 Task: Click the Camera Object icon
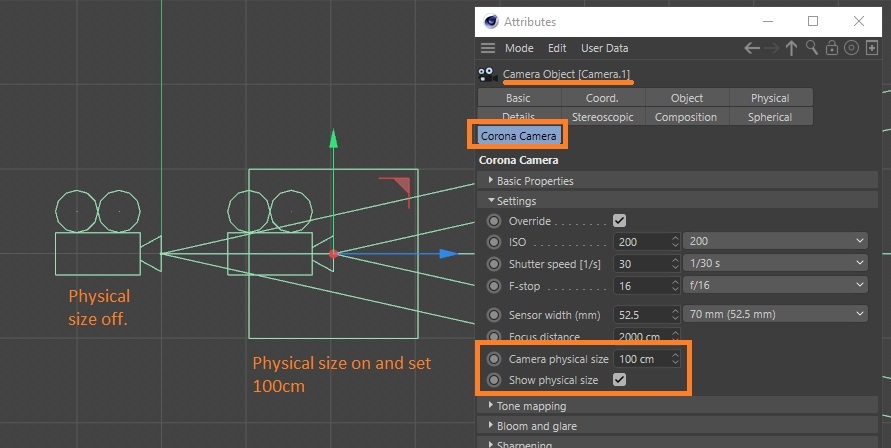[488, 74]
